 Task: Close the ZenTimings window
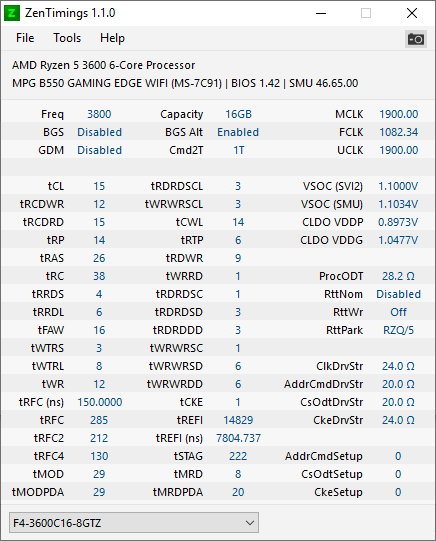point(412,13)
